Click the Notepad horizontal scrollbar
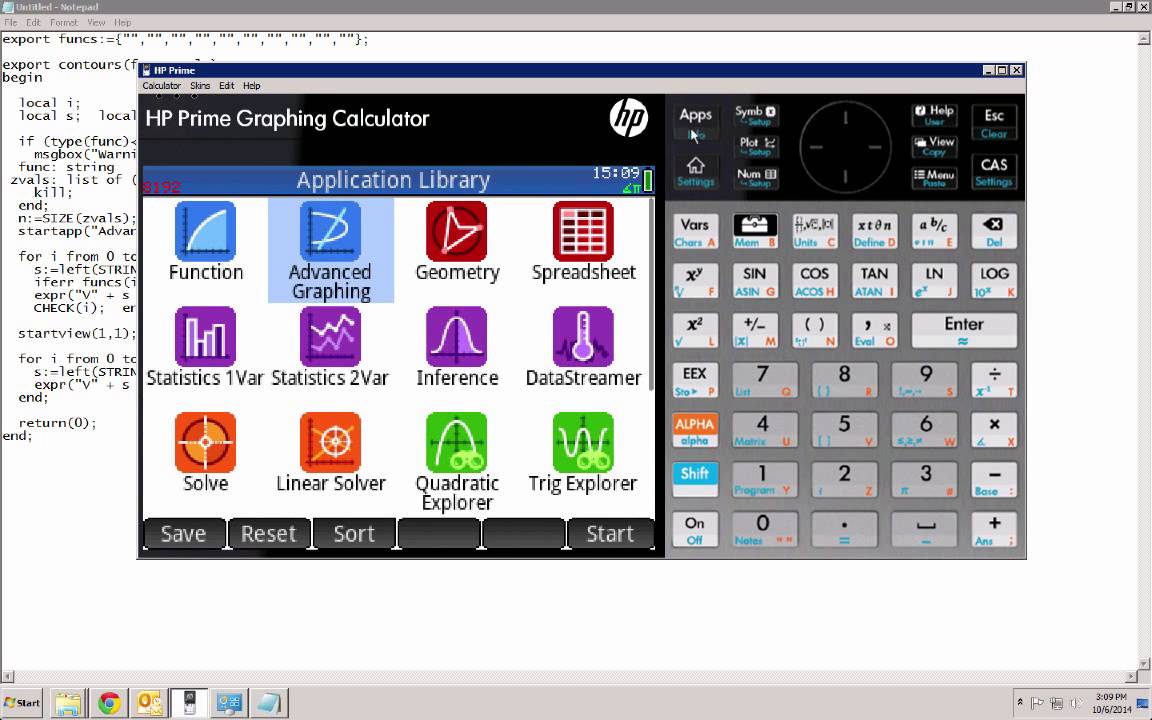Viewport: 1152px width, 720px height. click(x=569, y=677)
